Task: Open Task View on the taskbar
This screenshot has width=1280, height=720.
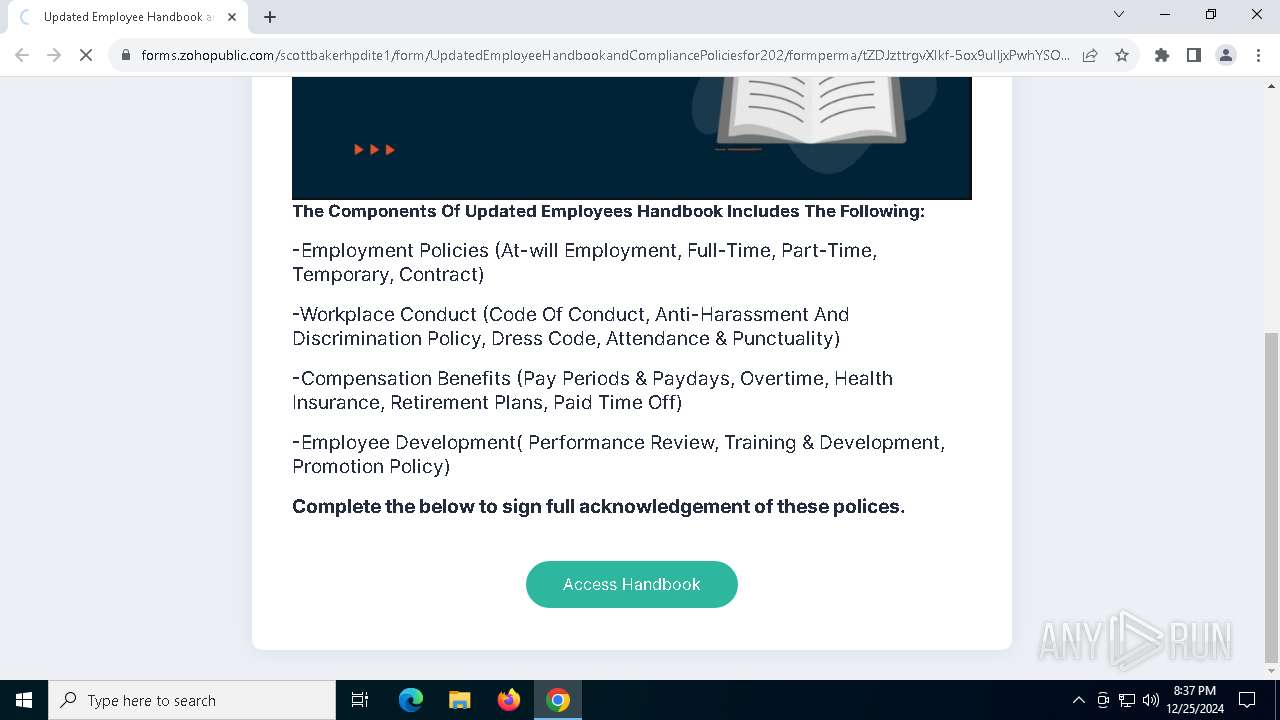Action: click(360, 700)
